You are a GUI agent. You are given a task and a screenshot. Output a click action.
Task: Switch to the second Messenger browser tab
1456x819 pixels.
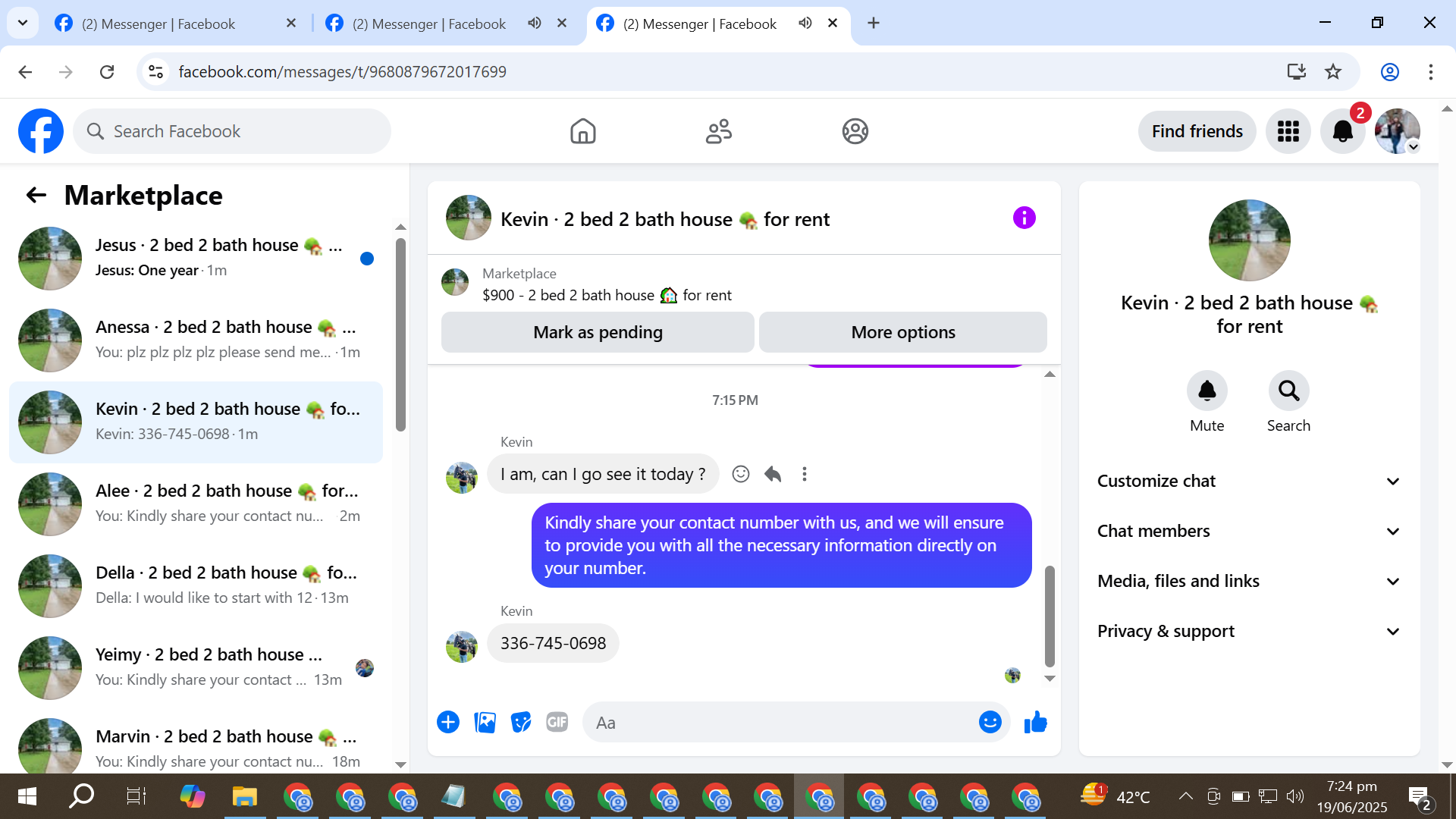coord(429,24)
